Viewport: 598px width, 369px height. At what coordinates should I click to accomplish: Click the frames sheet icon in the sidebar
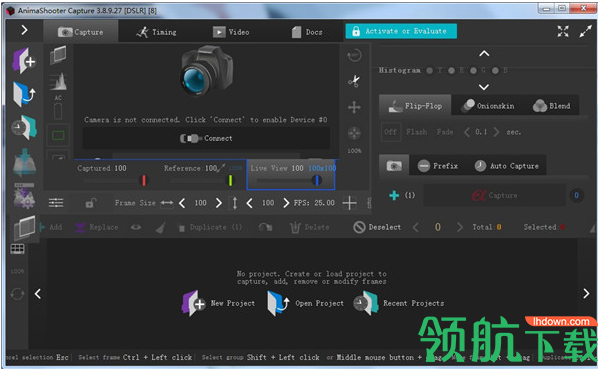[x=24, y=228]
